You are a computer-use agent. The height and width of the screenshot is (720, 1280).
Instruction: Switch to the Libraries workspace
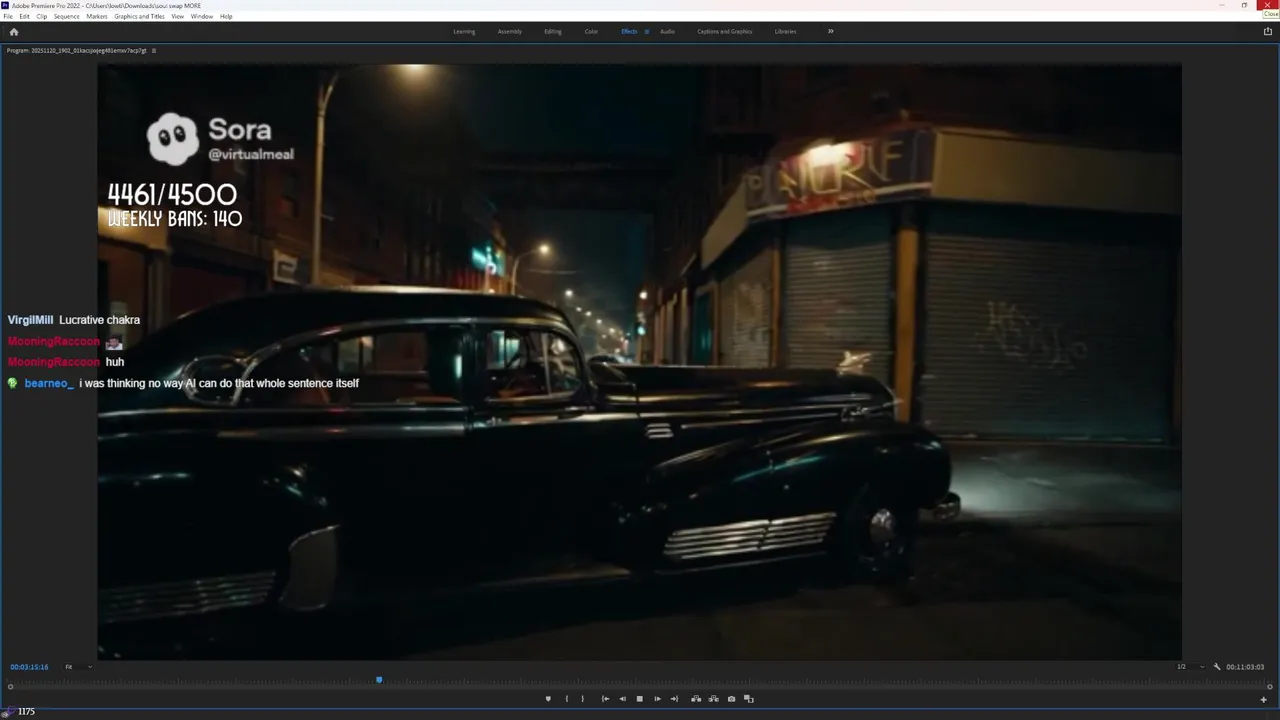coord(786,31)
